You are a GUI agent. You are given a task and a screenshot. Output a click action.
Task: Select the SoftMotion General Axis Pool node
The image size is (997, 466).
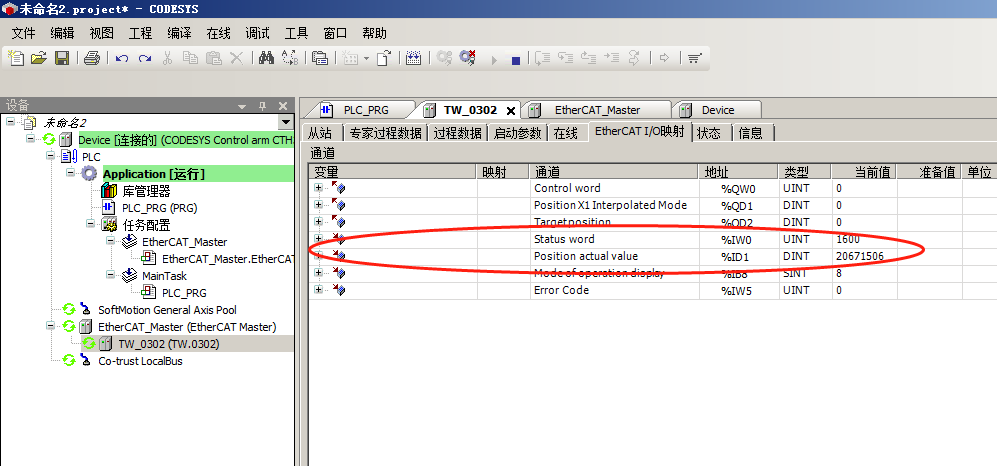coord(167,310)
